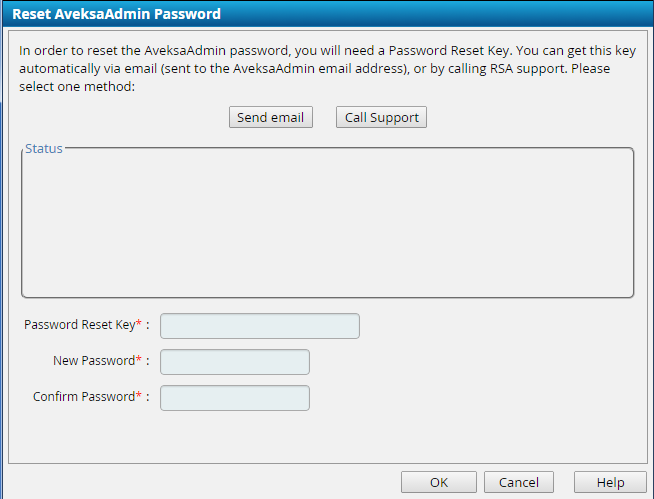Click the required asterisk after New Password
This screenshot has width=654, height=499.
[139, 359]
